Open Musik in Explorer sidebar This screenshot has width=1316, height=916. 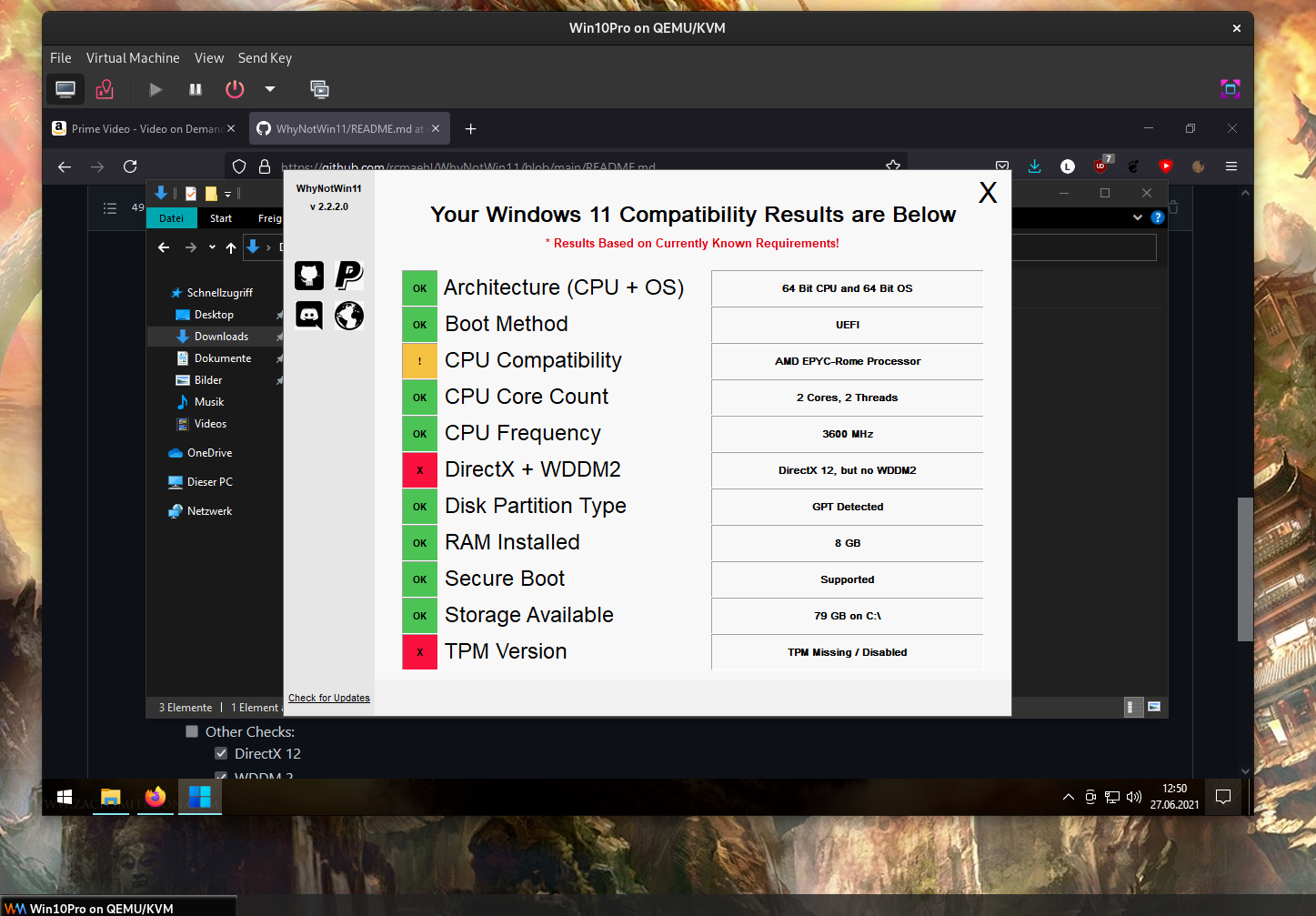[x=209, y=402]
